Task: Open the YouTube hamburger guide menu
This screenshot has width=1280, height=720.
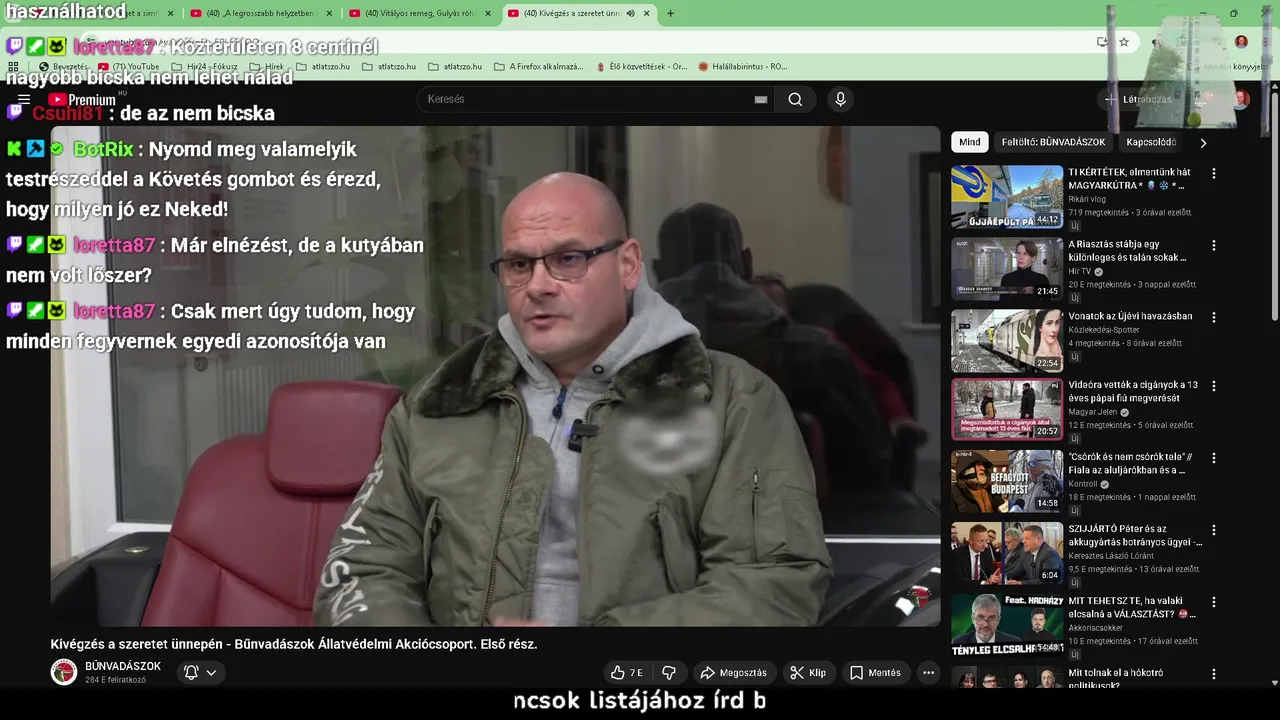Action: click(24, 99)
